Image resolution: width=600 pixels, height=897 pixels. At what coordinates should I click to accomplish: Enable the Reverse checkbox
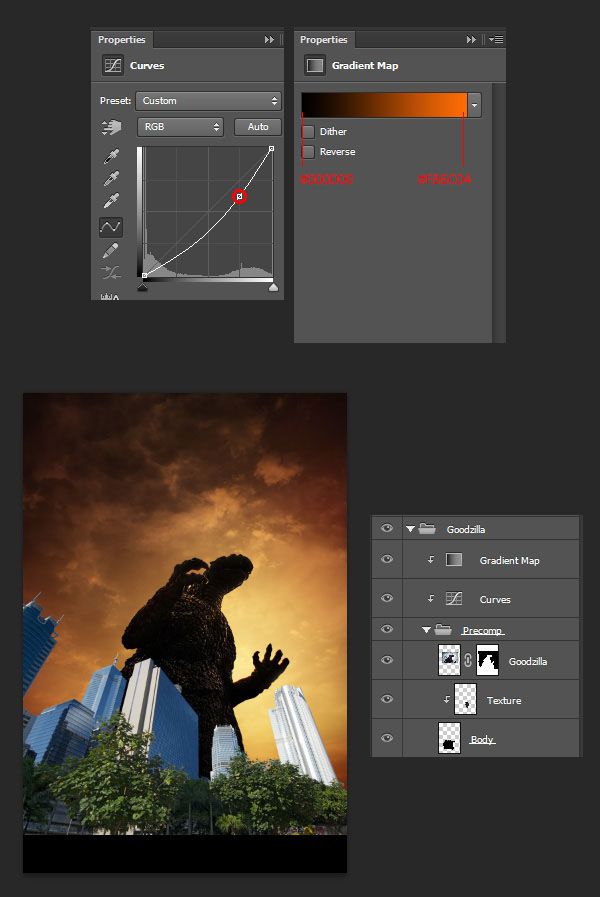coord(308,152)
